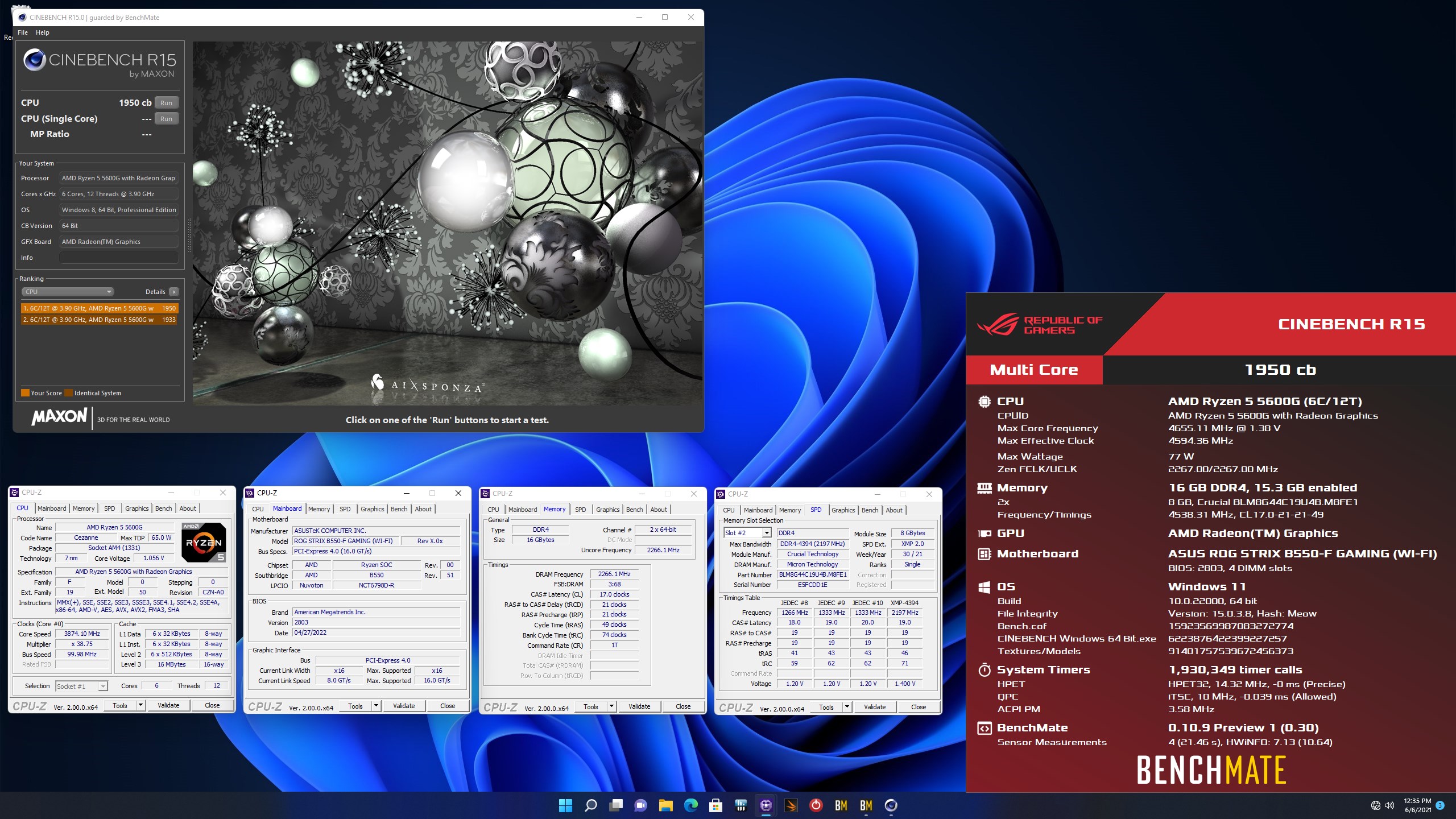The height and width of the screenshot is (819, 1456).
Task: Click the Windows OS icon in BenchMate panel
Action: click(985, 587)
